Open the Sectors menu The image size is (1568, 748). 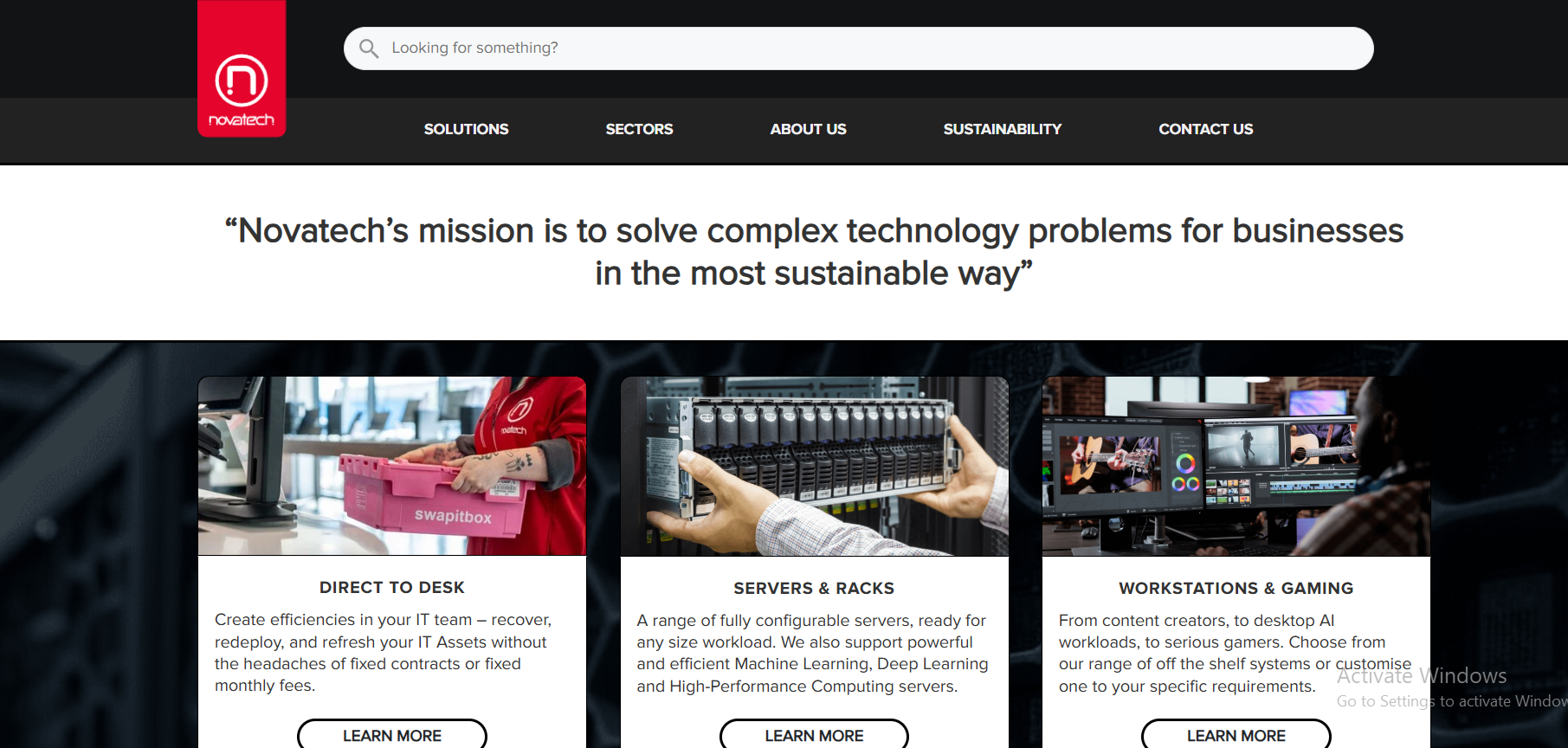tap(639, 129)
